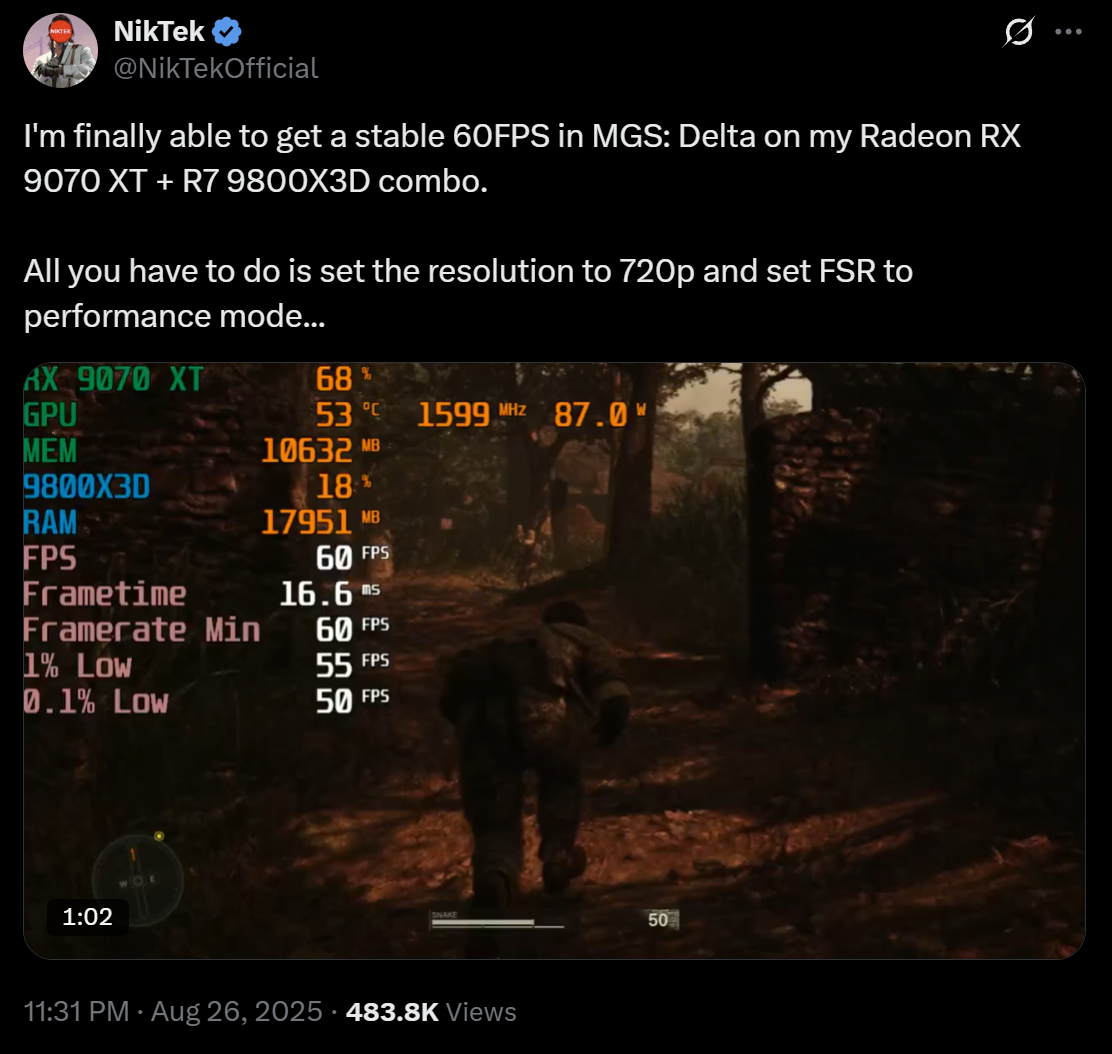Click the in-game compass minimap in video
The width and height of the screenshot is (1112, 1054).
pos(138,880)
